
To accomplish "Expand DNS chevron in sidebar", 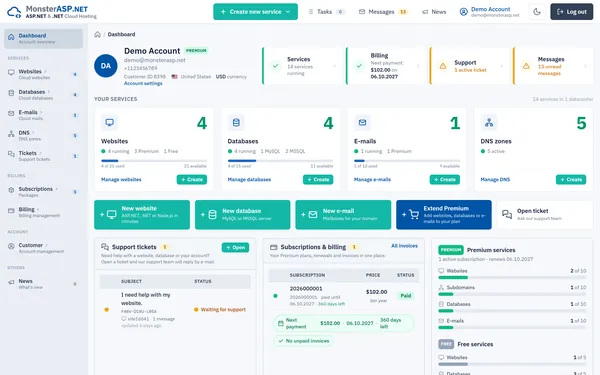I will [x=33, y=133].
